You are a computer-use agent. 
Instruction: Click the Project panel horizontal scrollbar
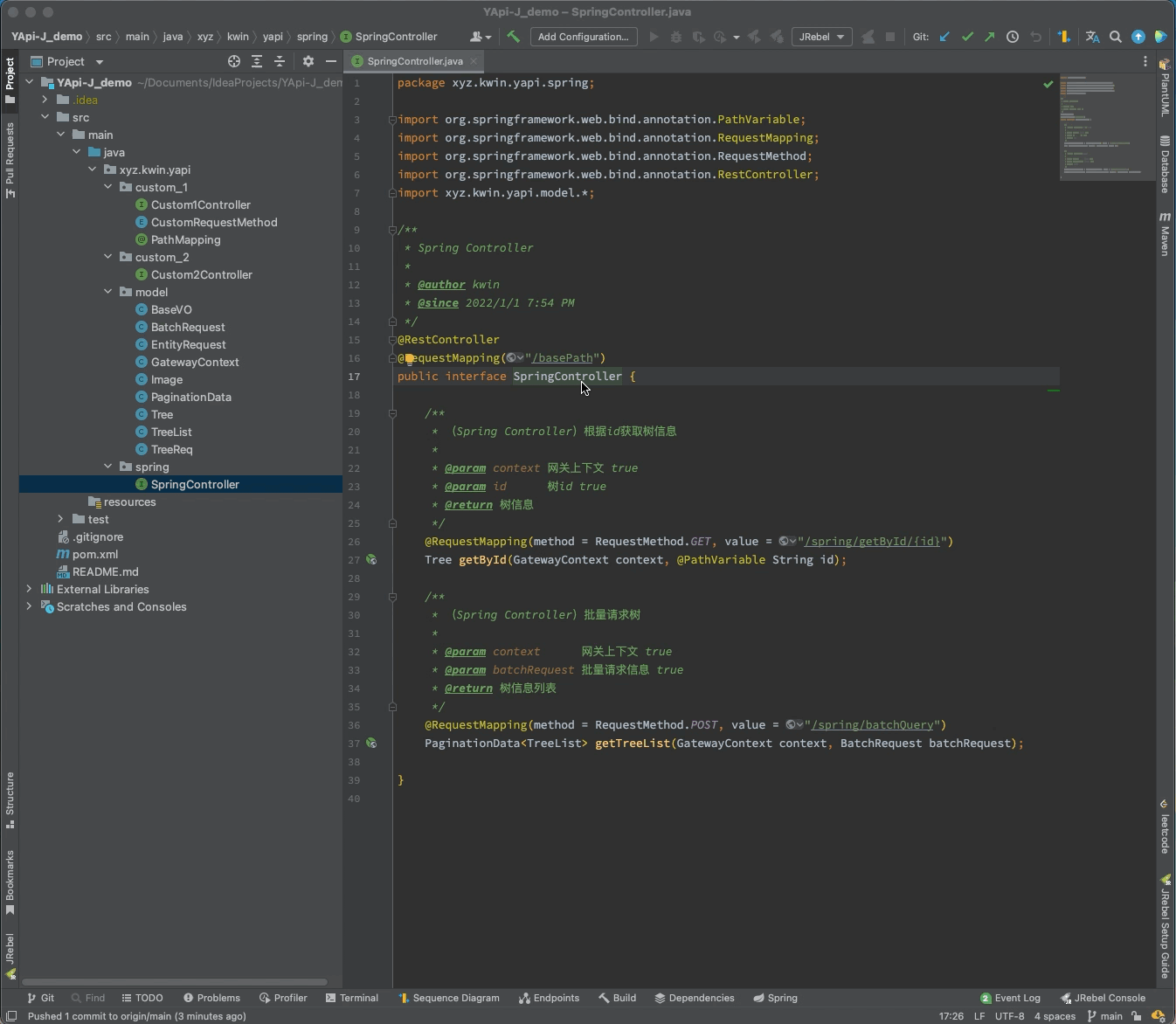pyautogui.click(x=175, y=982)
